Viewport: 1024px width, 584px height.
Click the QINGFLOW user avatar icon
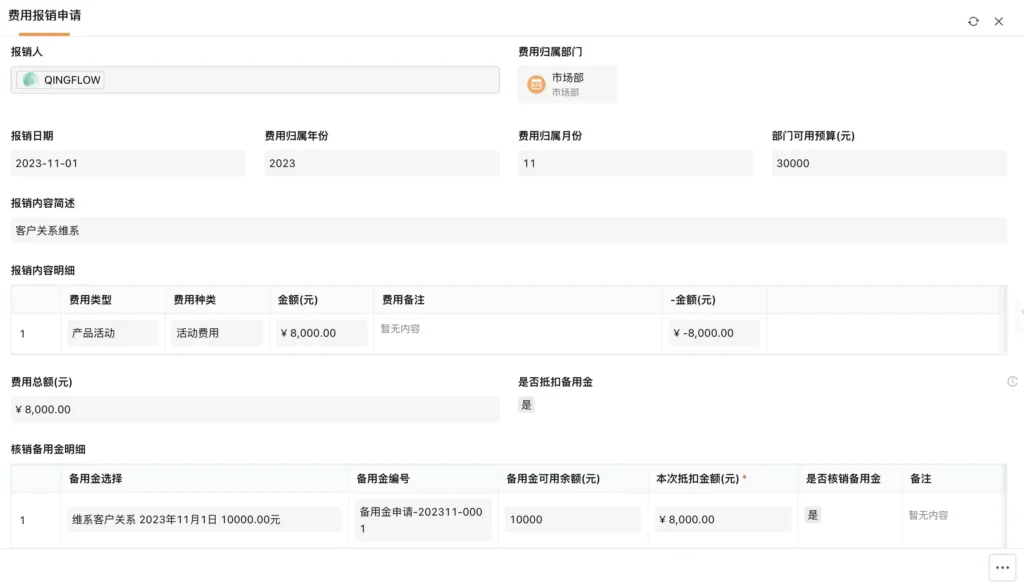30,80
